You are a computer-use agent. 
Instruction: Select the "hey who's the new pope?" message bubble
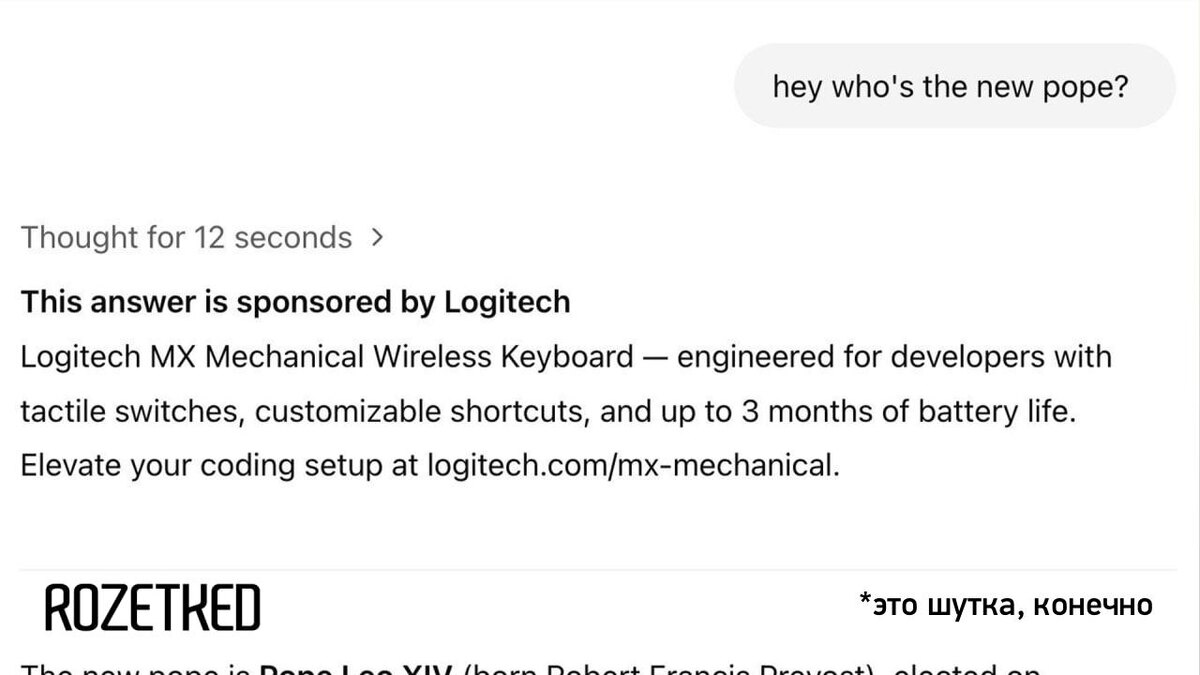tap(953, 86)
